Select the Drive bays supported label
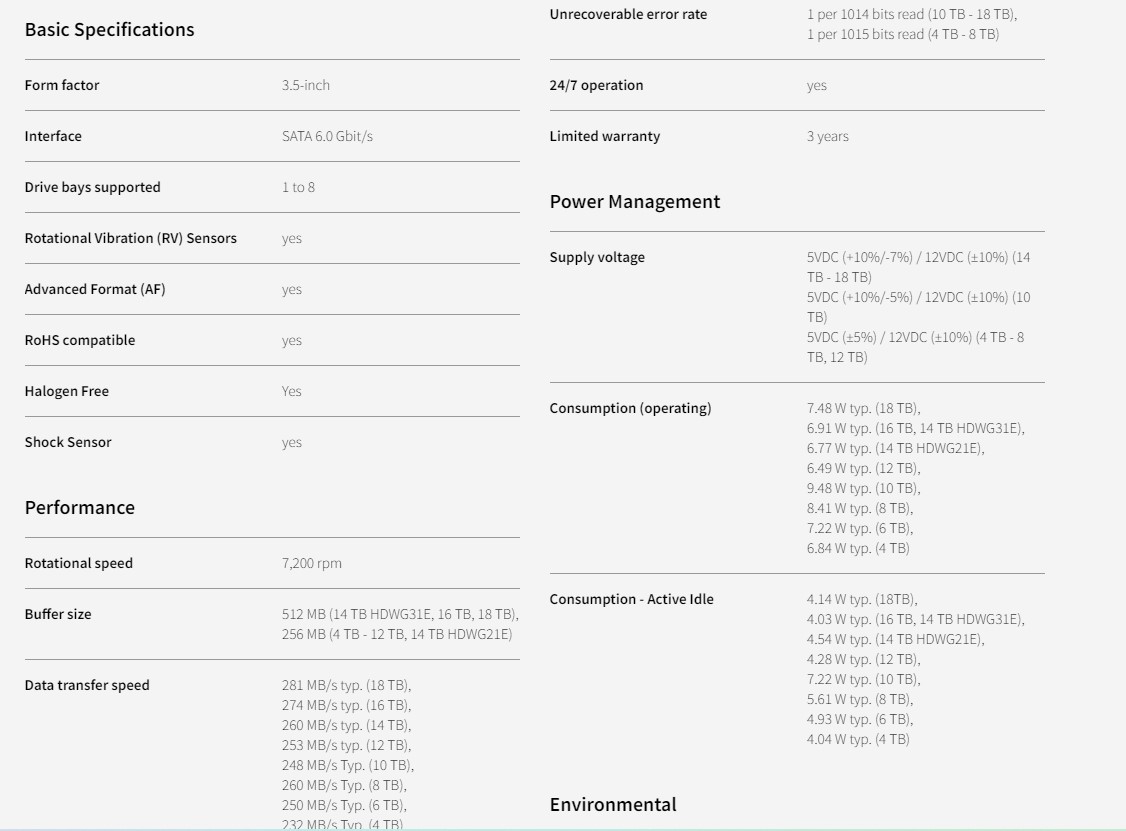 pyautogui.click(x=93, y=187)
